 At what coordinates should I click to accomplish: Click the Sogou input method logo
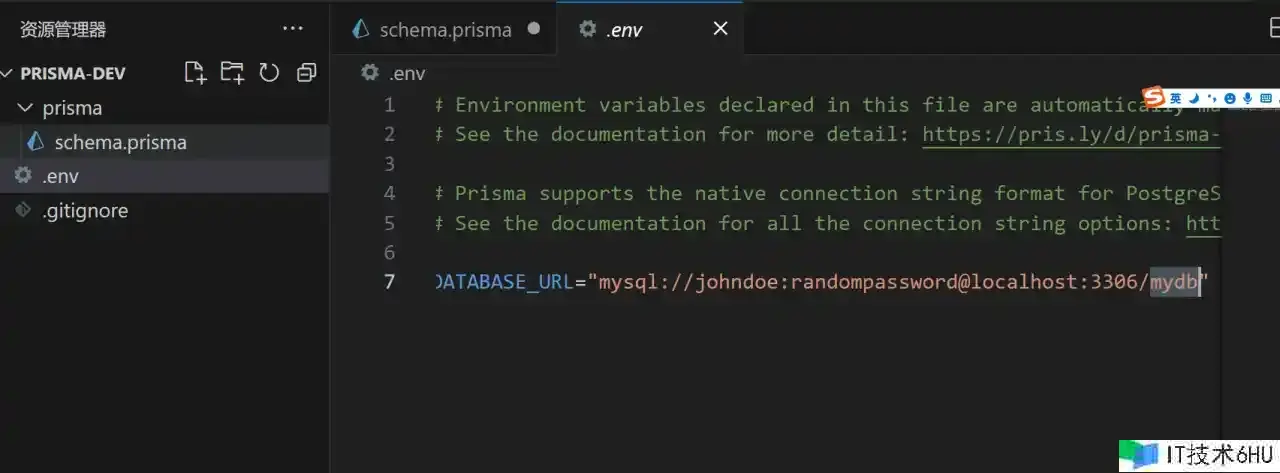(x=1155, y=98)
